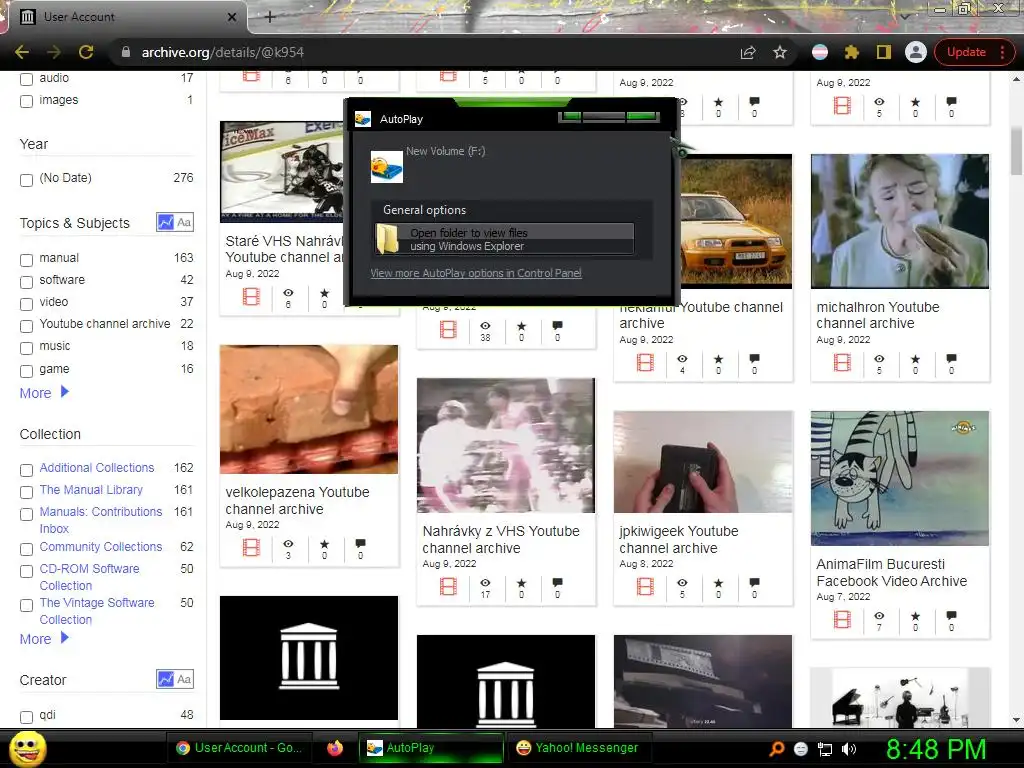
Task: Click the Update Chrome button
Action: (x=966, y=52)
